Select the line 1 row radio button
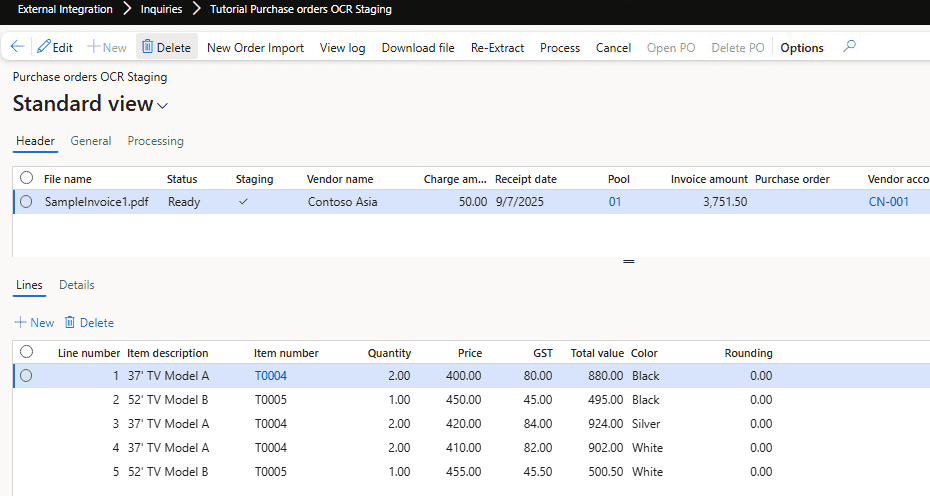930x496 pixels. 26,376
